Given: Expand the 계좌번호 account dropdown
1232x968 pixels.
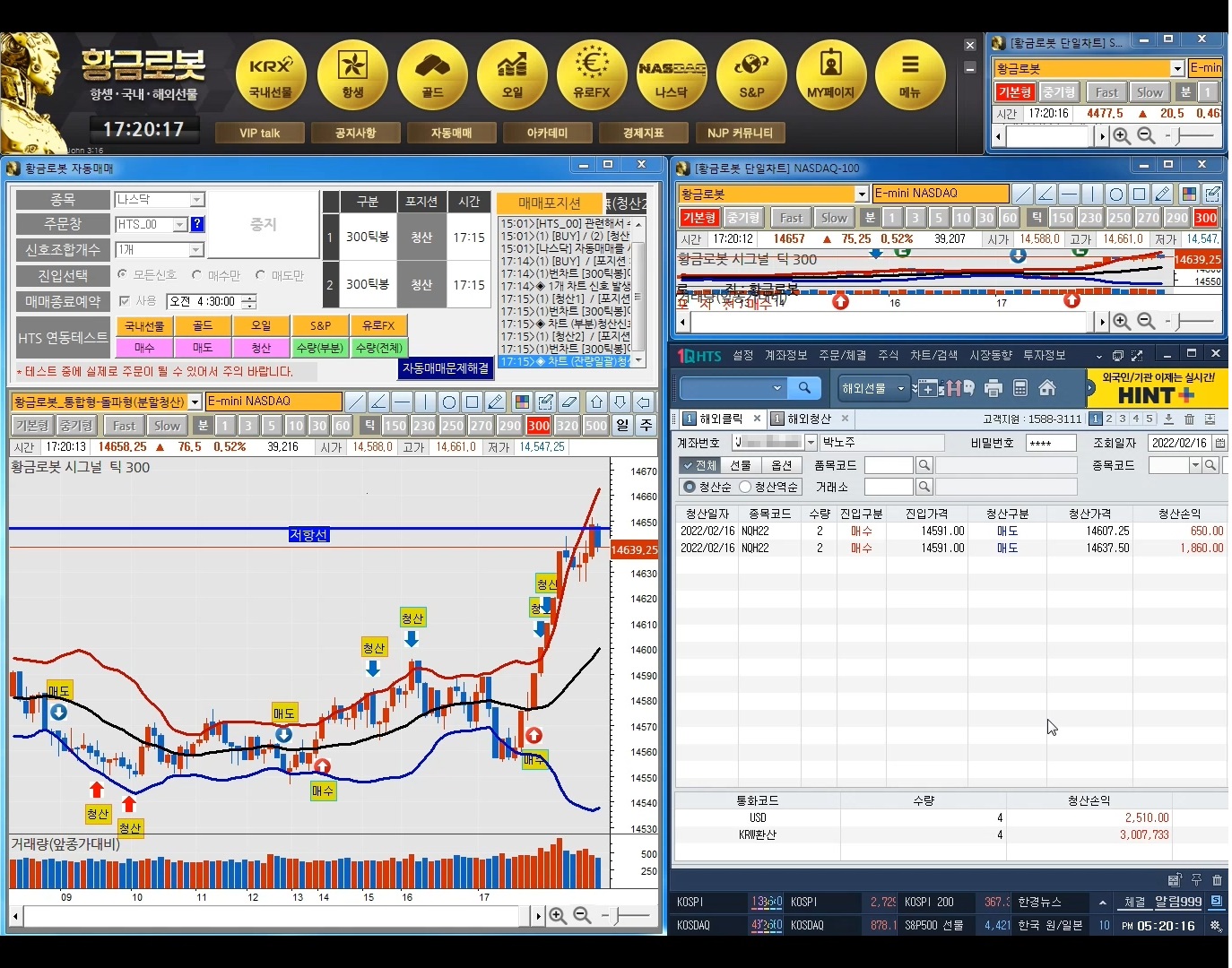Looking at the screenshot, I should [x=811, y=442].
